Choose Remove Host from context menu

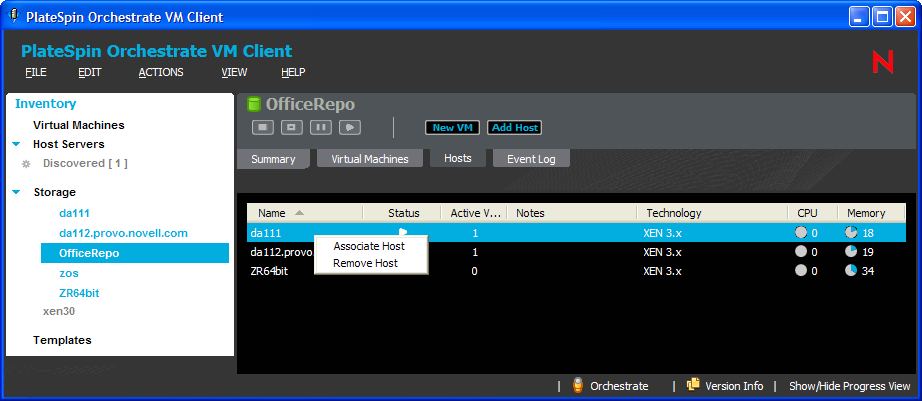point(366,263)
